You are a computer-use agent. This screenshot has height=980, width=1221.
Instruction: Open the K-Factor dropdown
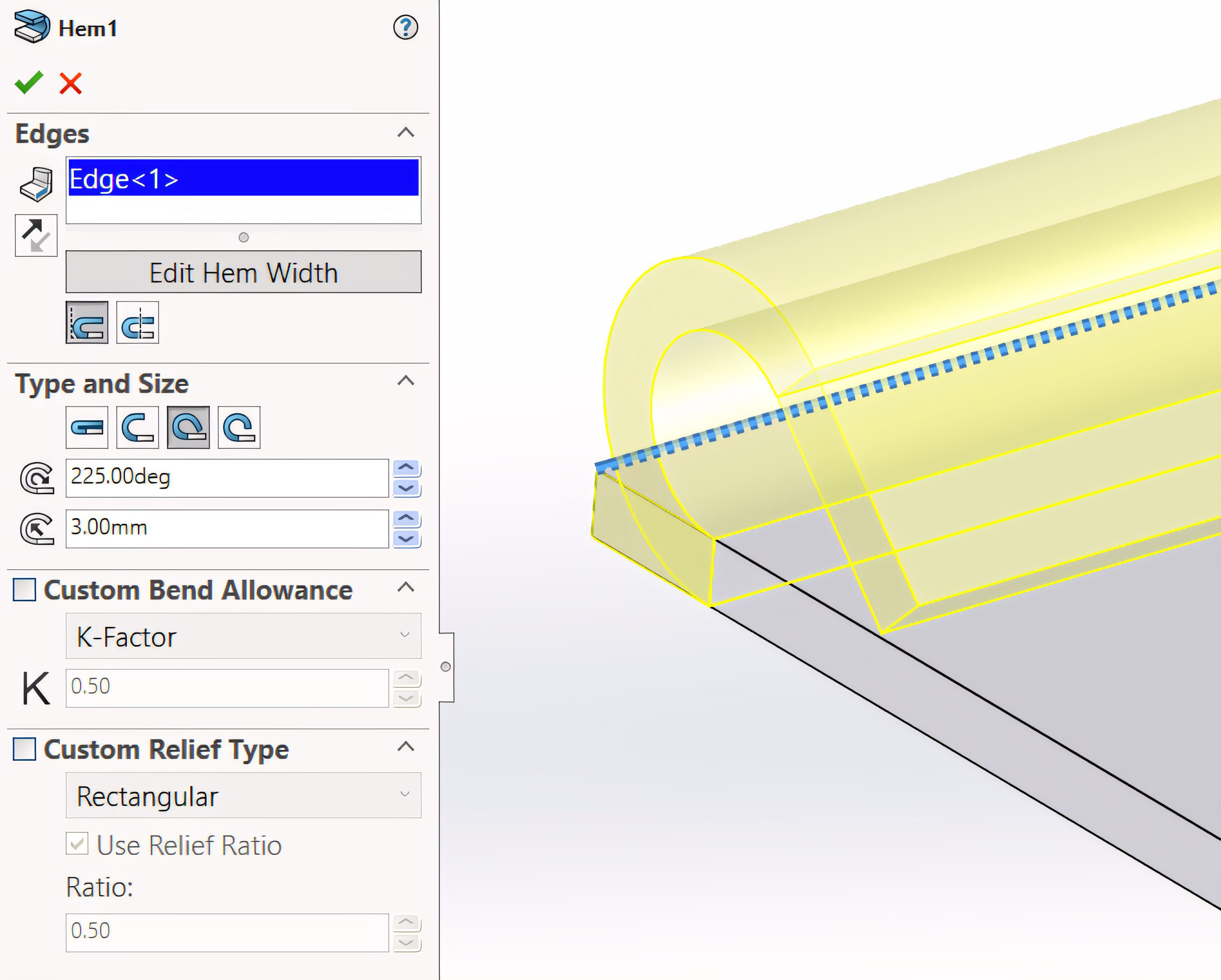(x=244, y=636)
